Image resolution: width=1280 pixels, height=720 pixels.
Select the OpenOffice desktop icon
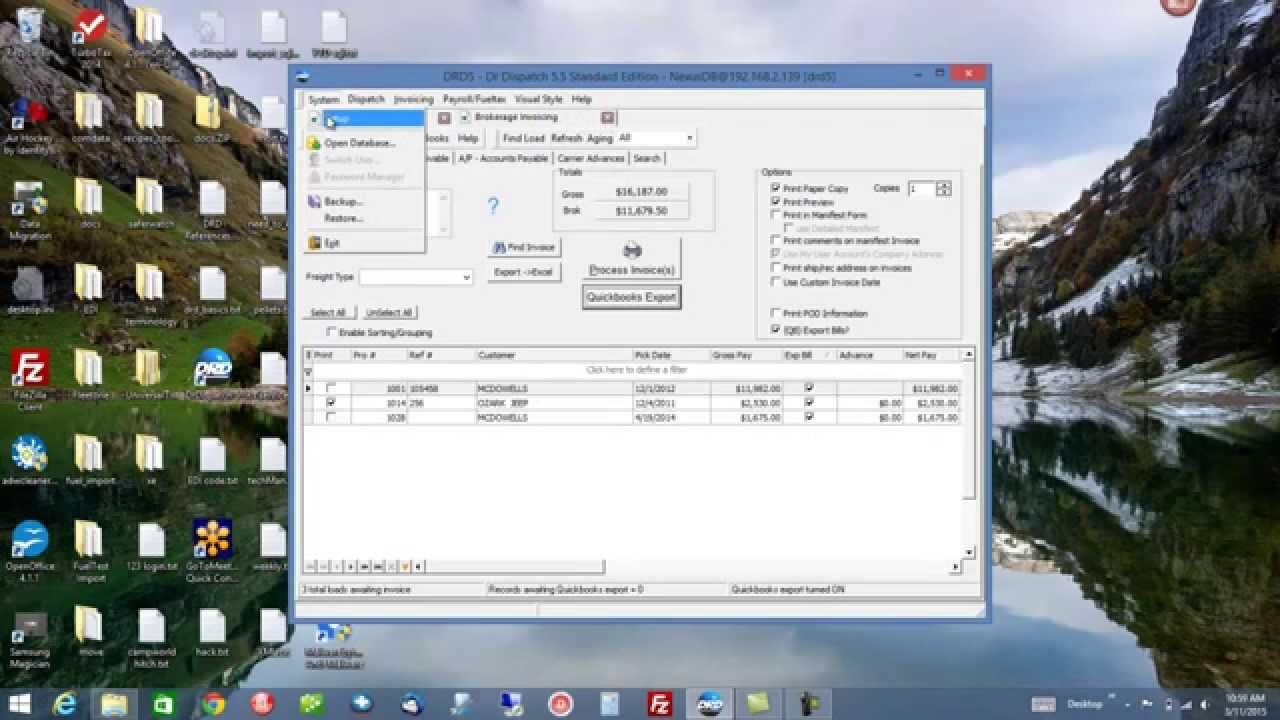point(29,550)
